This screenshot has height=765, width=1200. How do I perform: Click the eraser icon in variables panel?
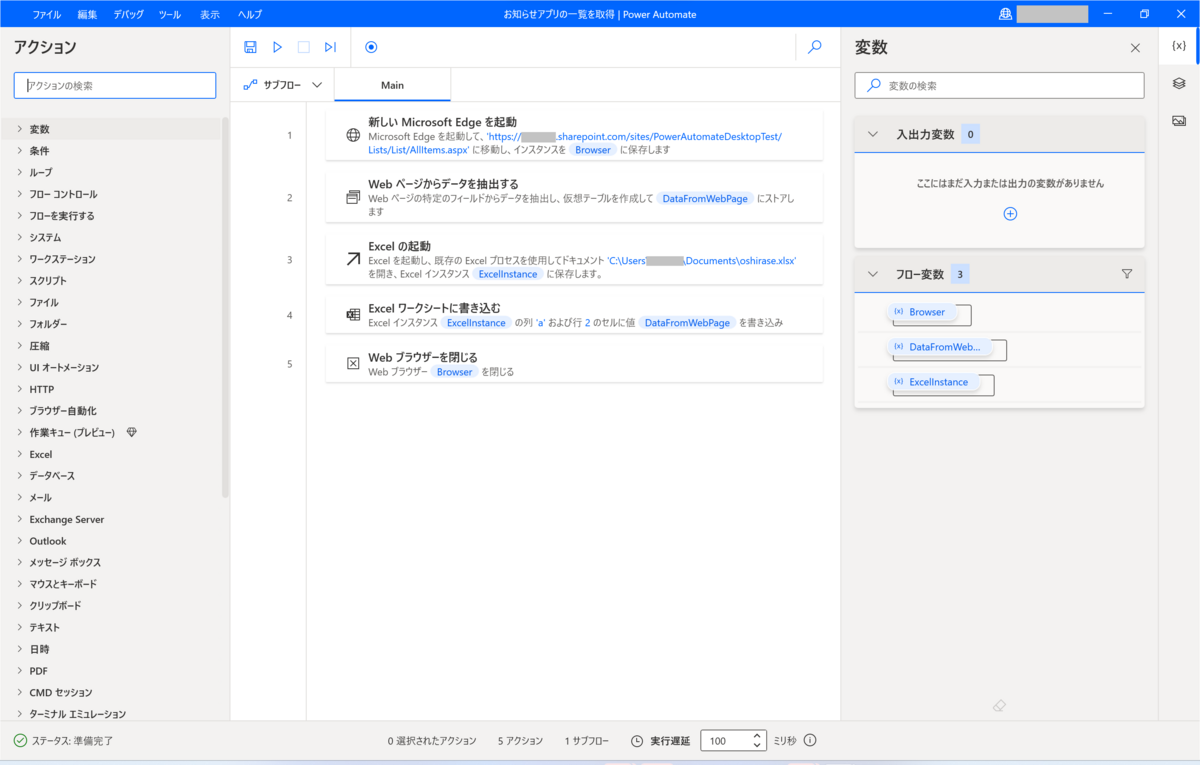999,706
